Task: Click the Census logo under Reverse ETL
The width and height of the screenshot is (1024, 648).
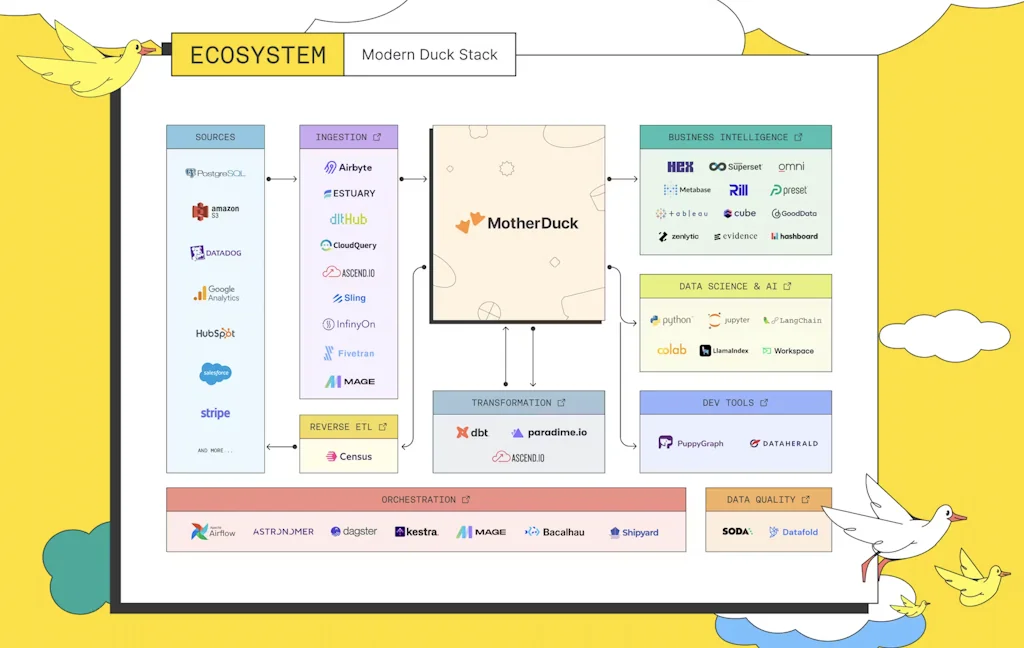Action: click(348, 456)
